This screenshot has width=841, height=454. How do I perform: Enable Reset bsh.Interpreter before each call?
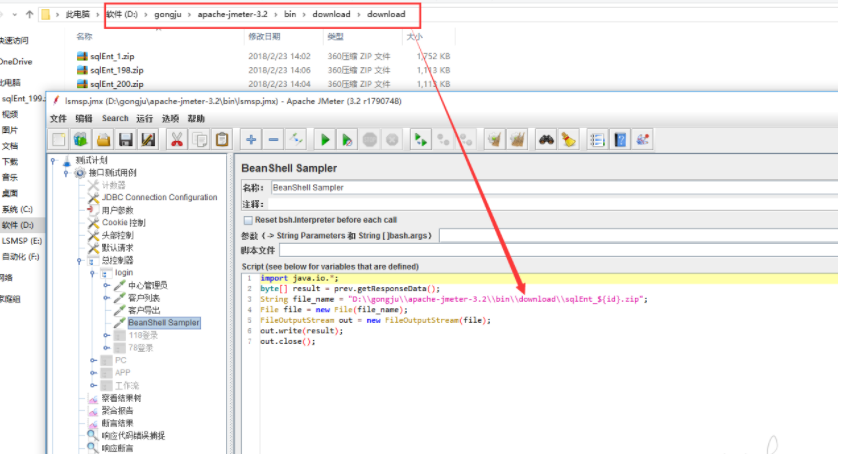pyautogui.click(x=248, y=220)
